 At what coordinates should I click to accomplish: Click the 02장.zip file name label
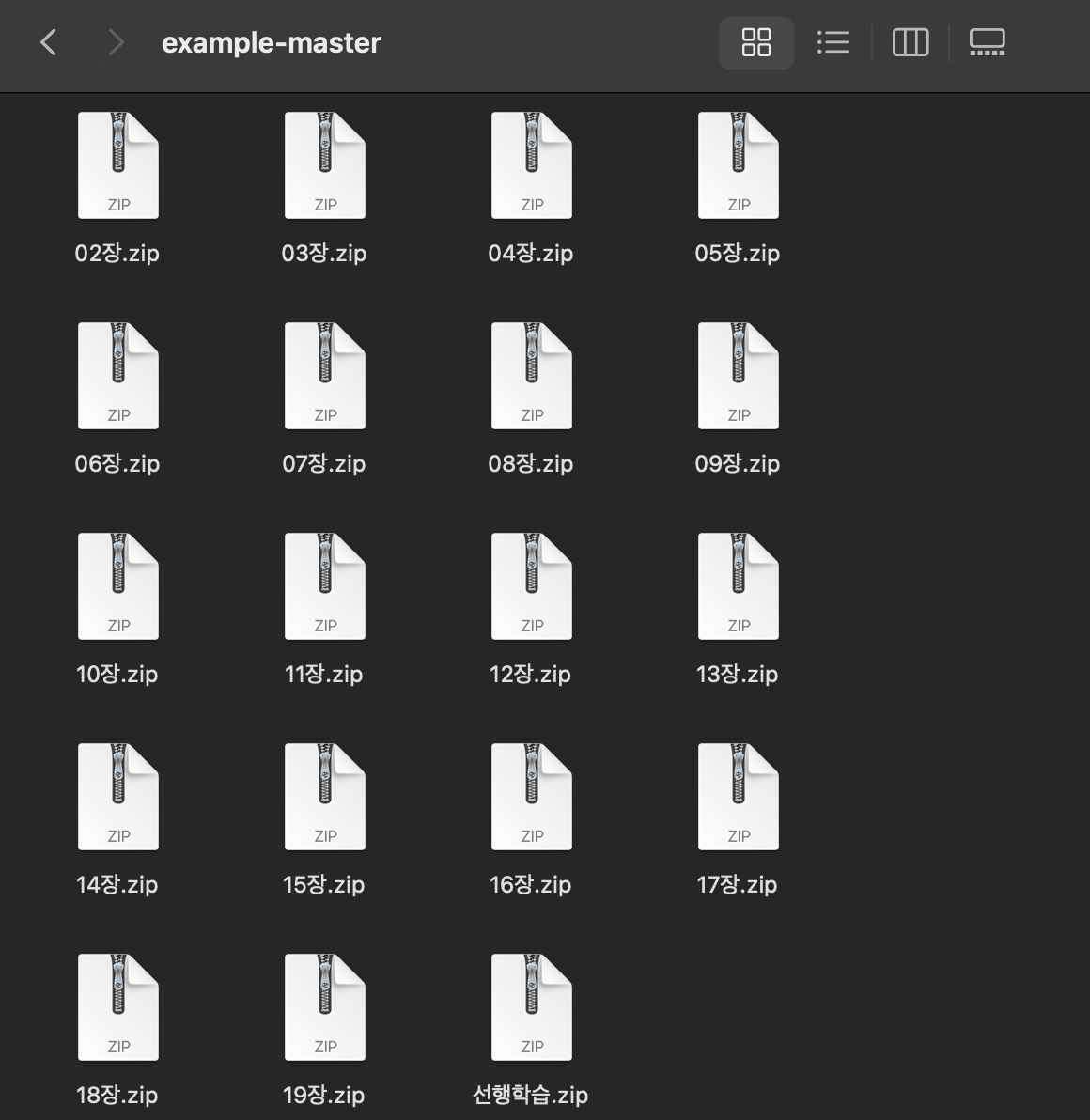pyautogui.click(x=117, y=253)
